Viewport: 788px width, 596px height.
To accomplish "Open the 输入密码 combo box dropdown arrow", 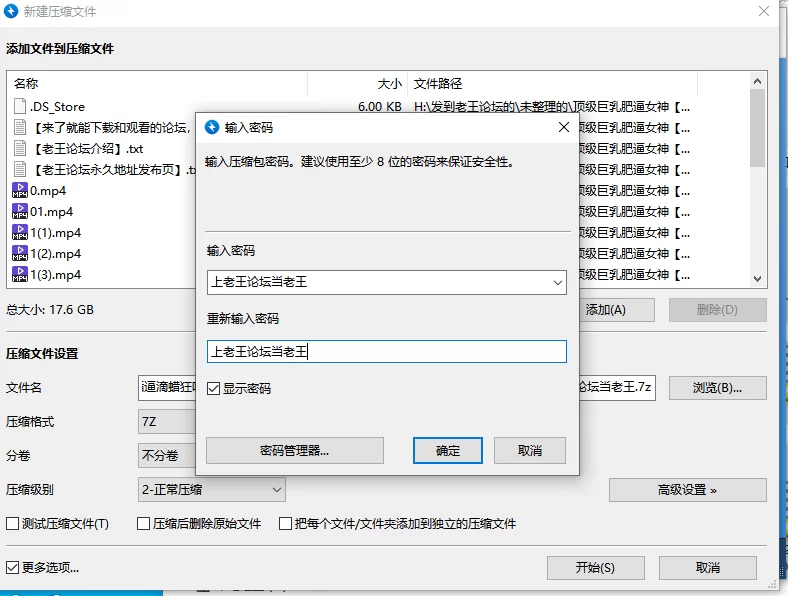I will 557,282.
